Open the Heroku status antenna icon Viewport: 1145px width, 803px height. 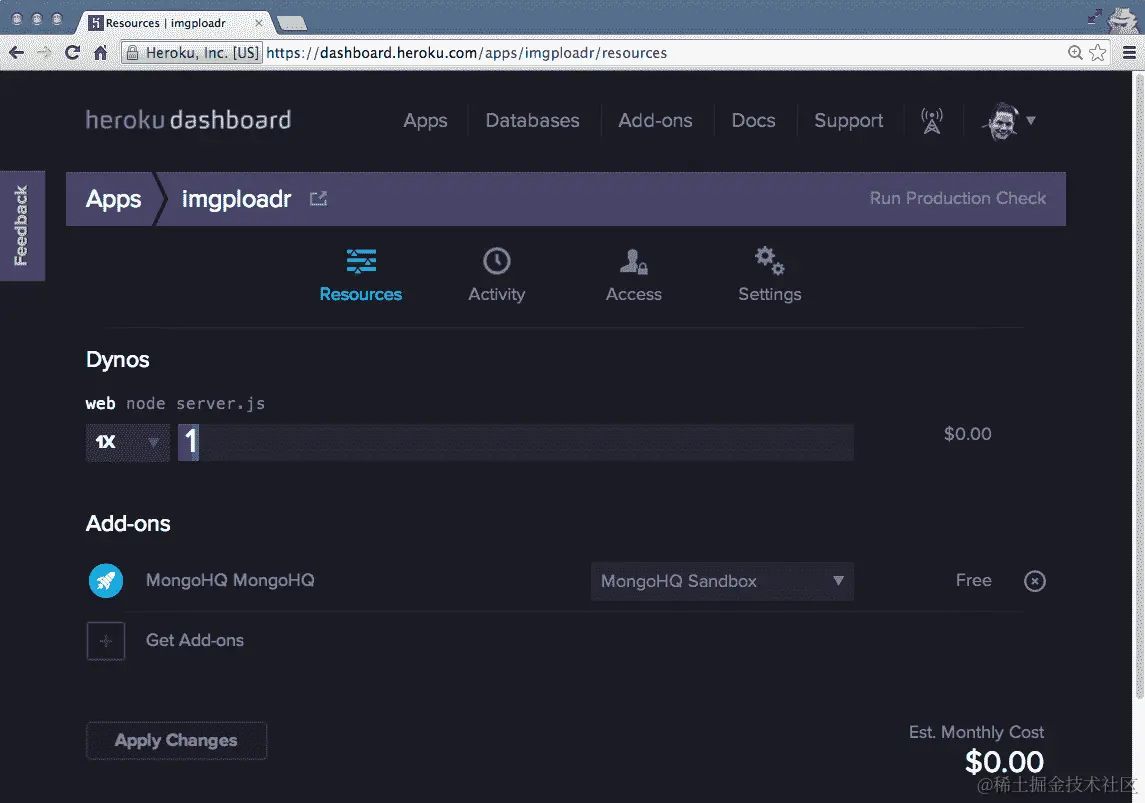tap(932, 120)
